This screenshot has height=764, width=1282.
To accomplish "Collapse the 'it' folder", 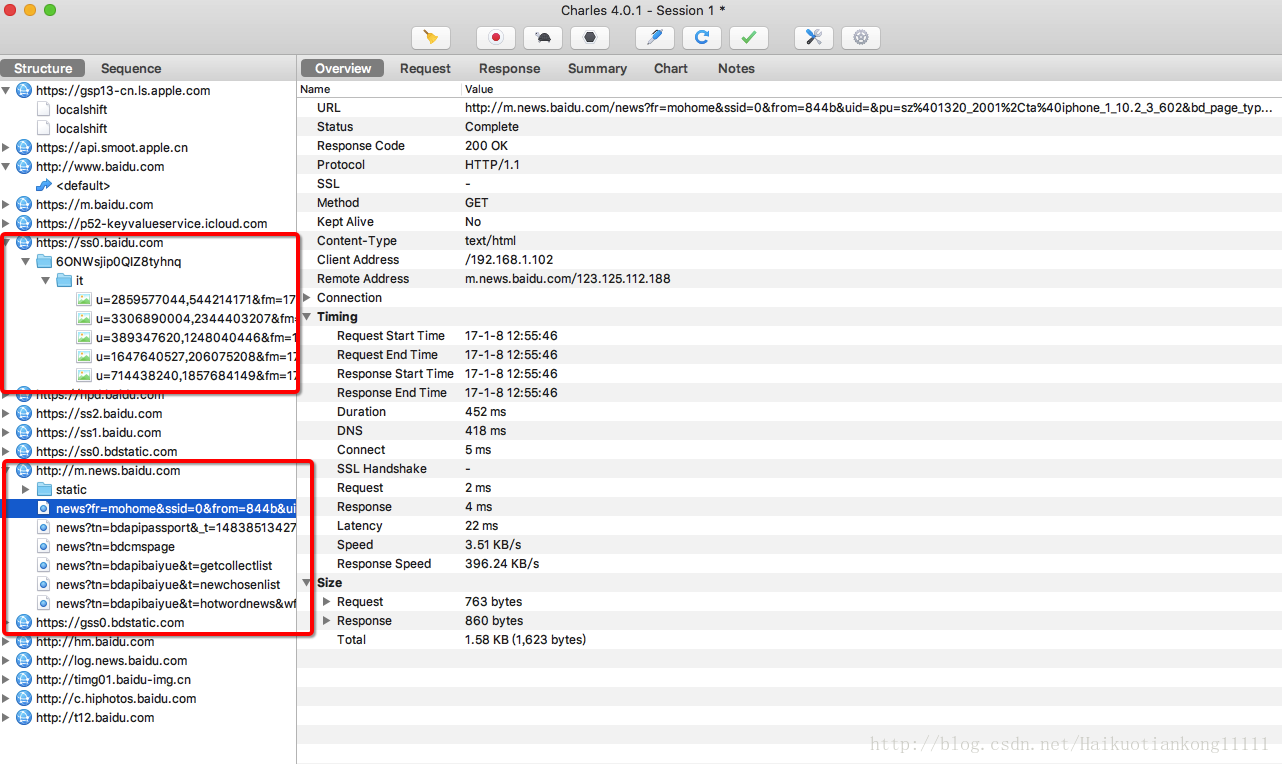I will tap(46, 280).
